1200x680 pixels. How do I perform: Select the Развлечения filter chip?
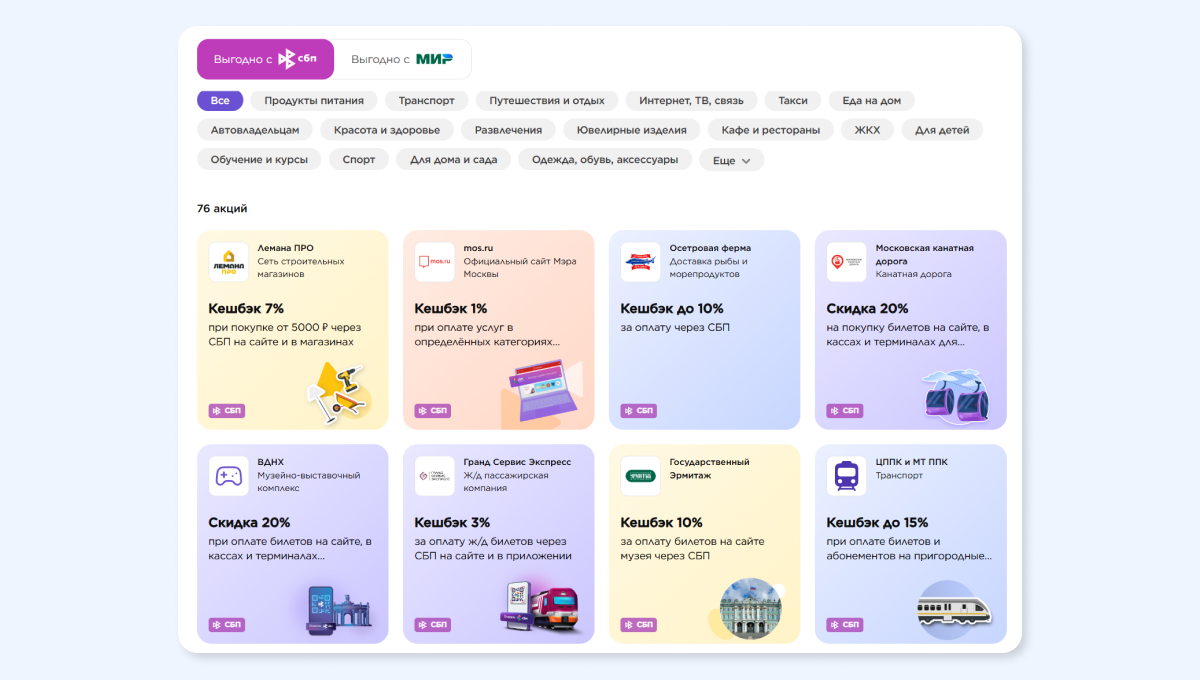(x=509, y=130)
